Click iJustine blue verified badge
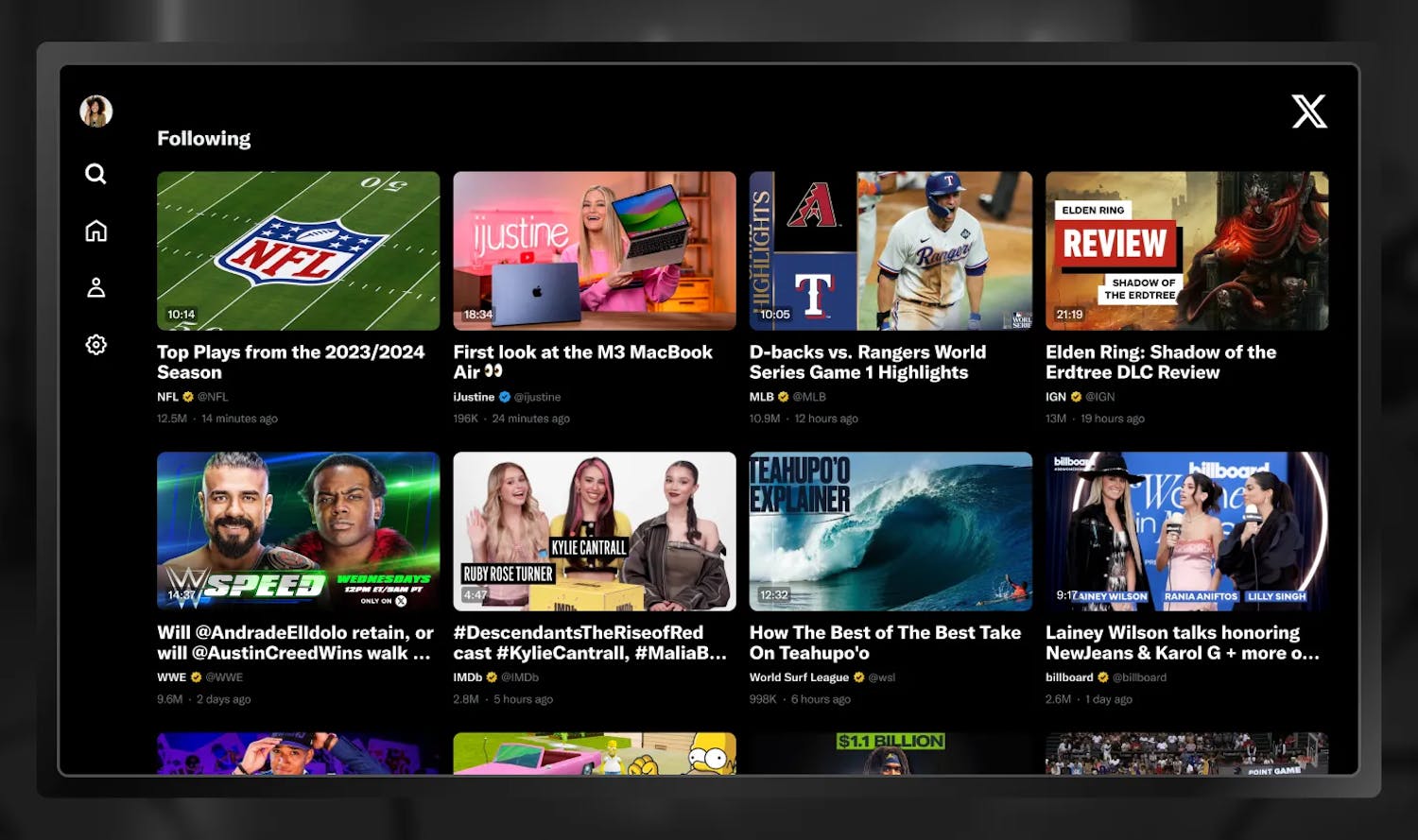 505,397
